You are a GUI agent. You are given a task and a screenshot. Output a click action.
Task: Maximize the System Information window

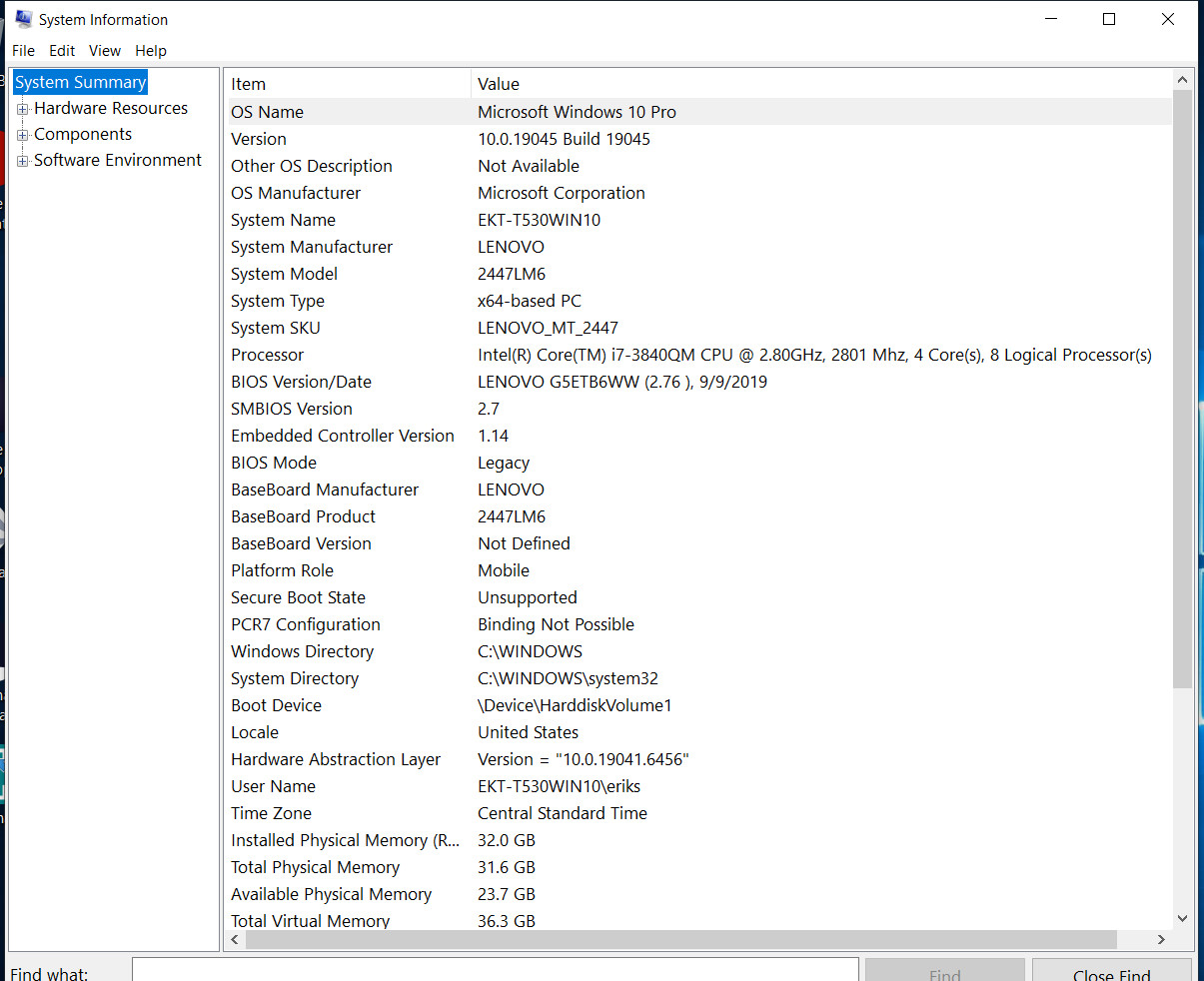(1109, 19)
